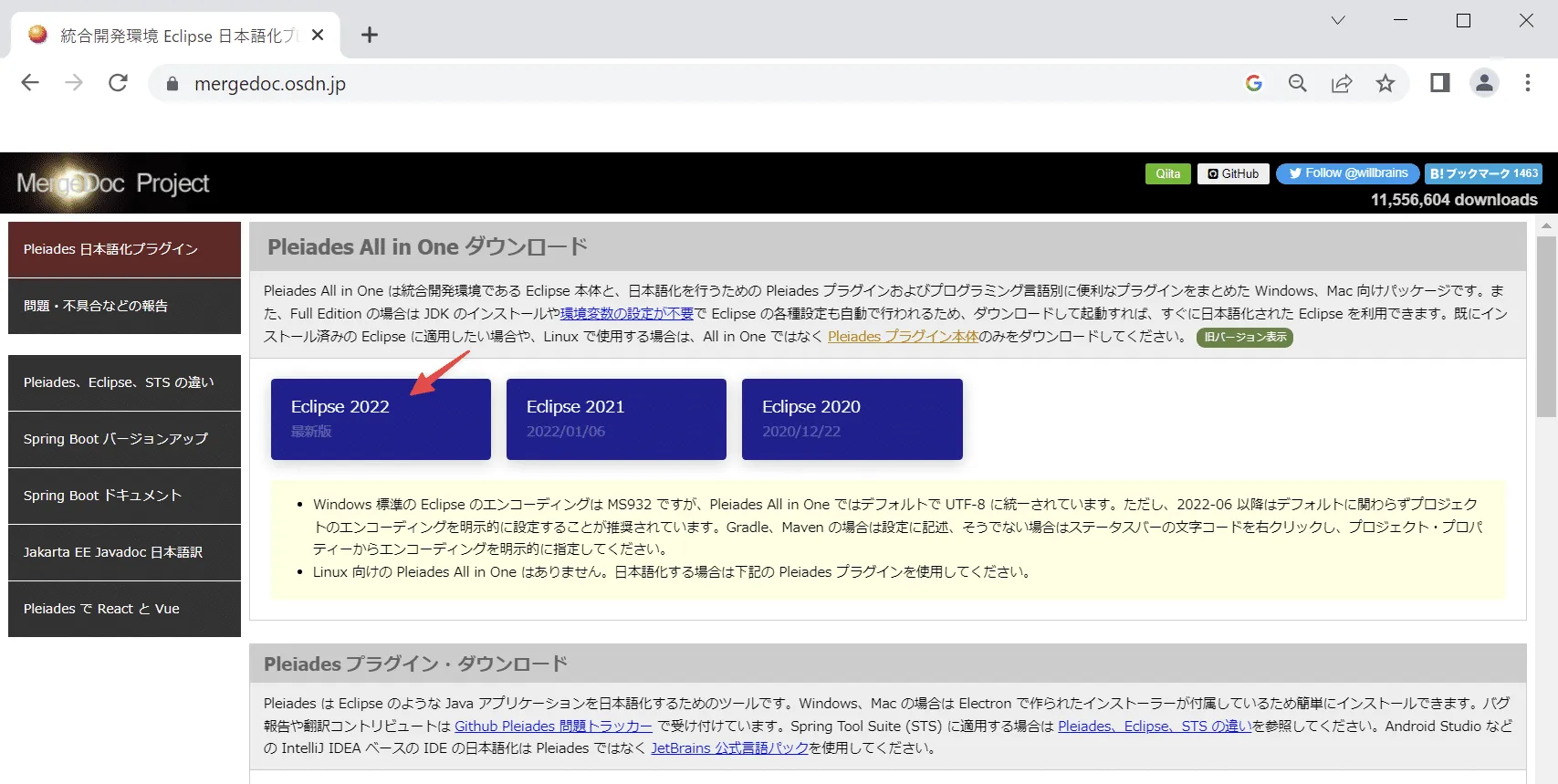The height and width of the screenshot is (784, 1558).
Task: Open the Pleiades プラグイン本体 link
Action: [903, 337]
